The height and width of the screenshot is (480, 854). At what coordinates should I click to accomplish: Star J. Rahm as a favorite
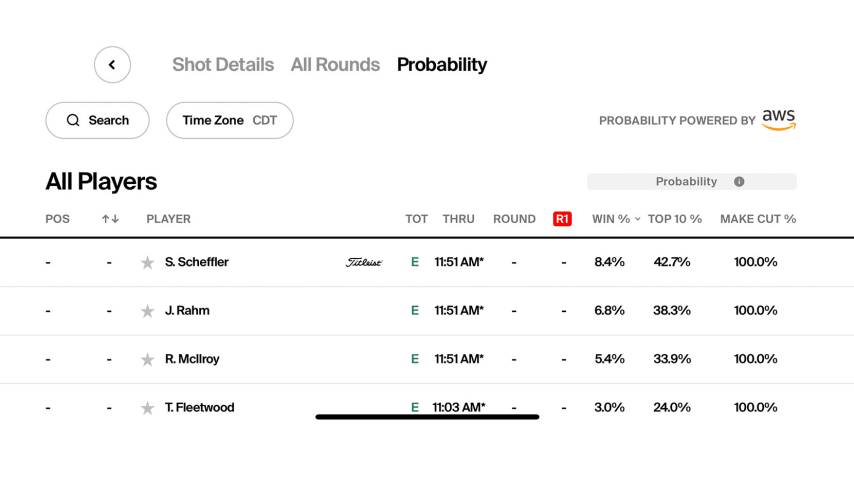147,312
